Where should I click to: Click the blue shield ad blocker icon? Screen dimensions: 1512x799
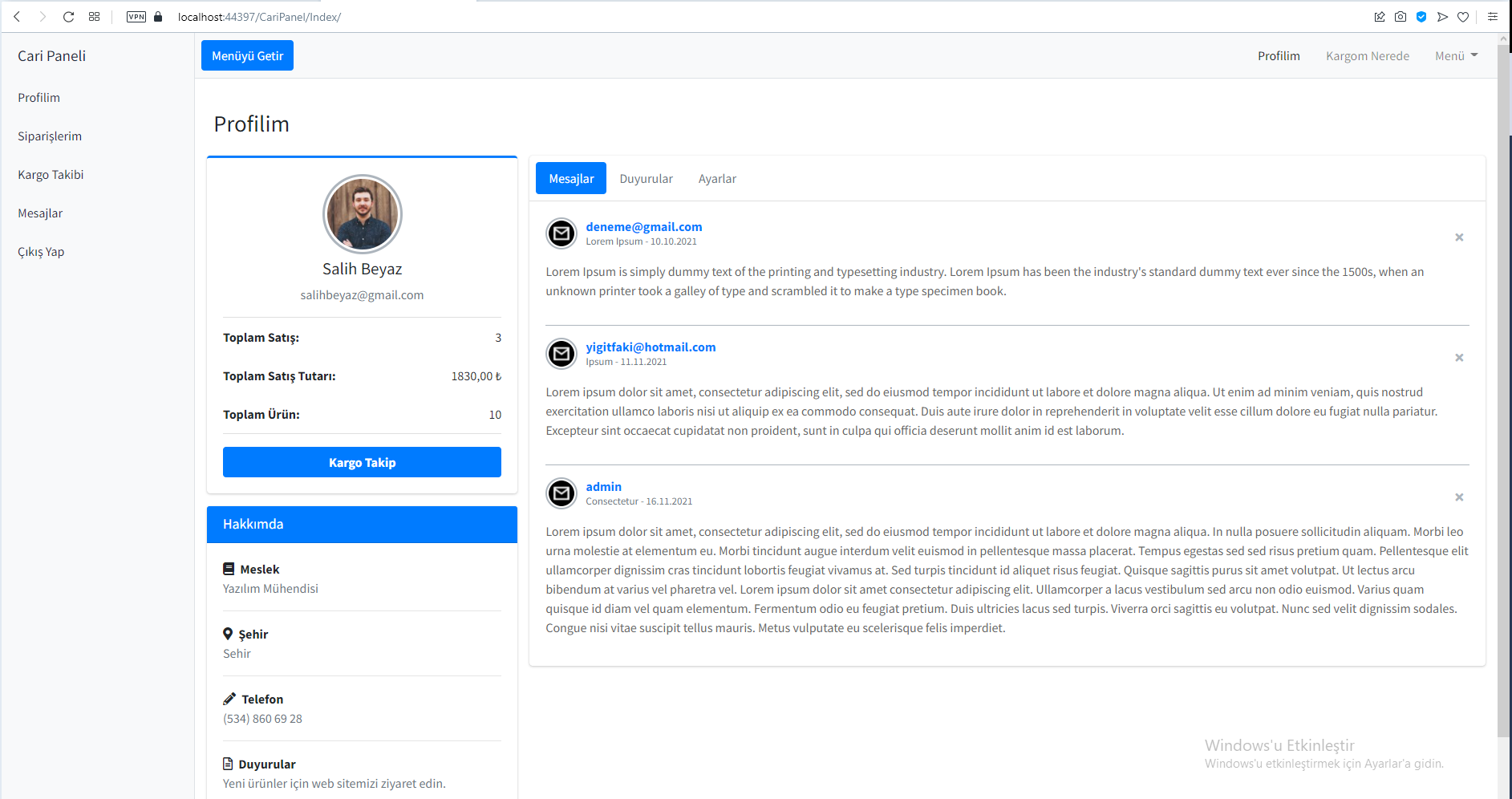tap(1421, 17)
